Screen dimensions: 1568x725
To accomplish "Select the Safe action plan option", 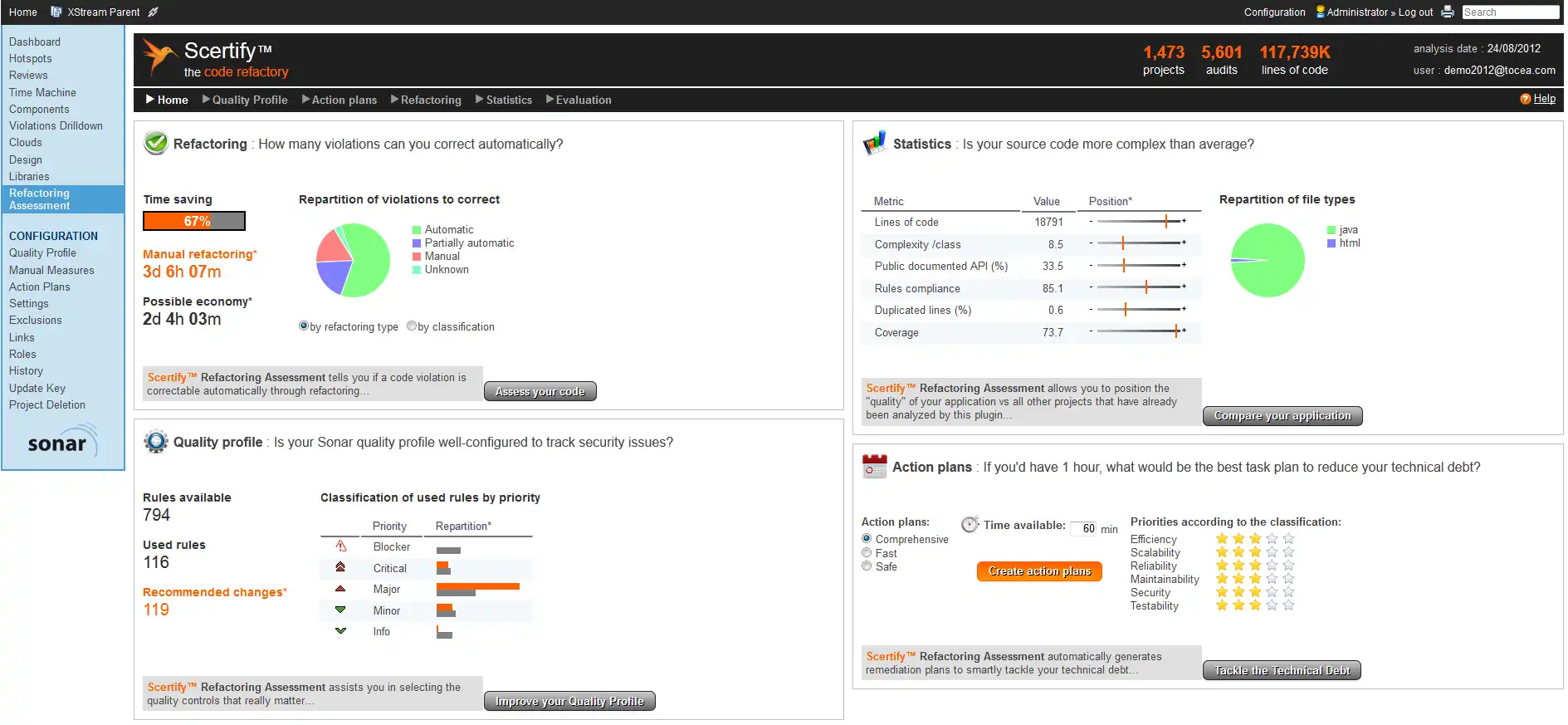I will pos(867,566).
